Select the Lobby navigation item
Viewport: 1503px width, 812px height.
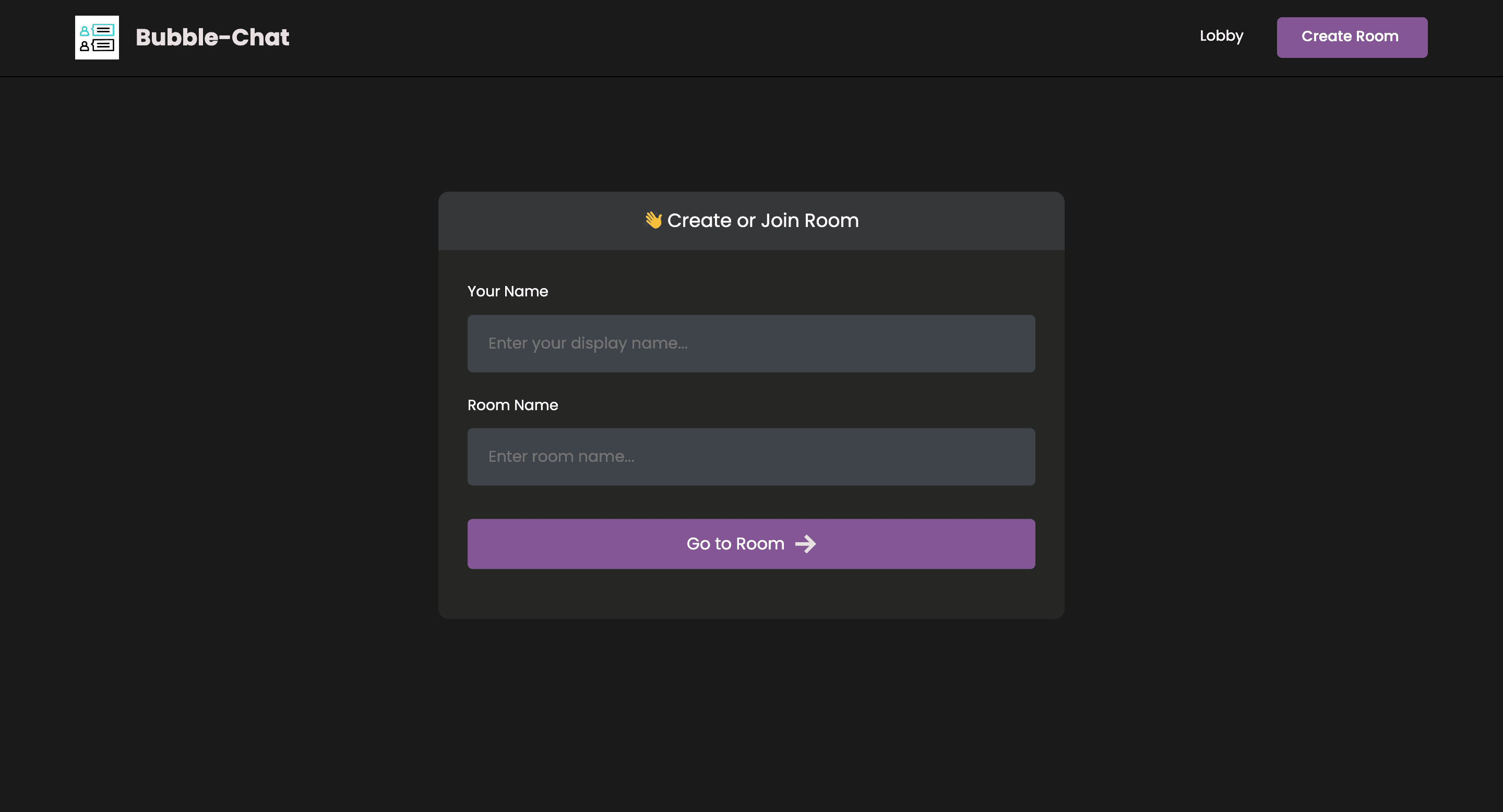coord(1221,36)
